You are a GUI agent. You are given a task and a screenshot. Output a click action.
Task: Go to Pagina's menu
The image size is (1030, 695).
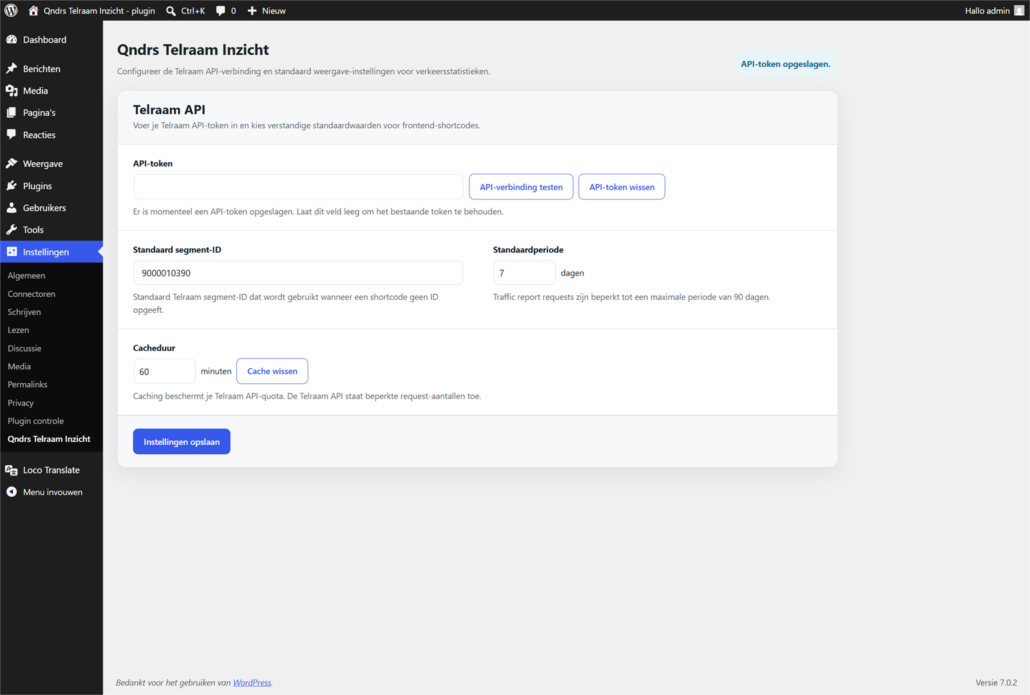point(39,112)
